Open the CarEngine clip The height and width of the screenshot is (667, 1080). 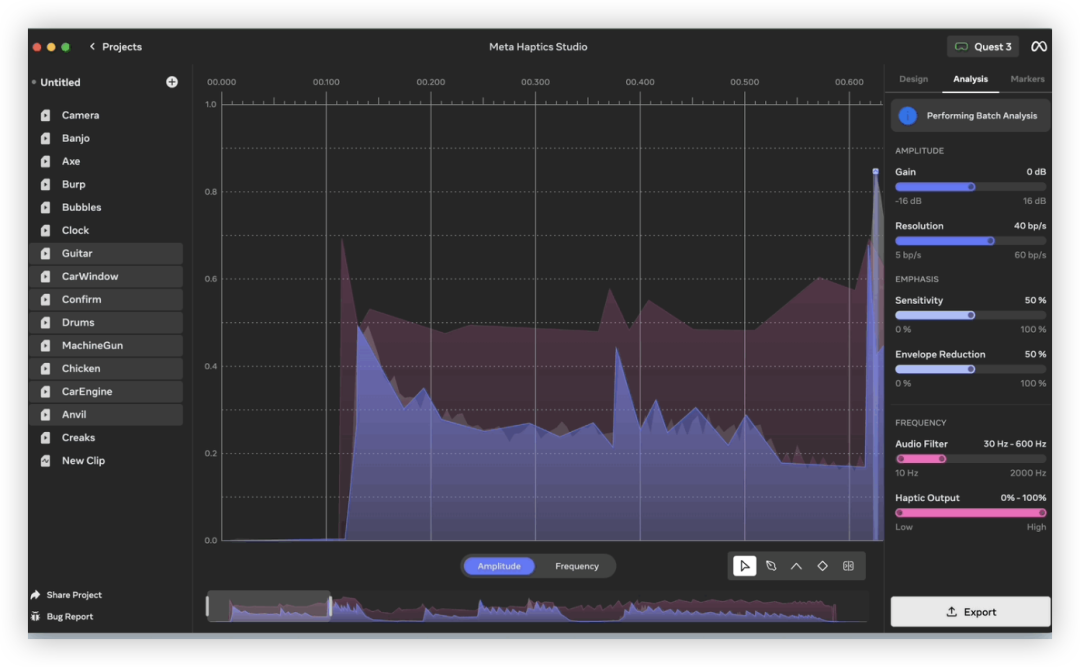tap(106, 391)
